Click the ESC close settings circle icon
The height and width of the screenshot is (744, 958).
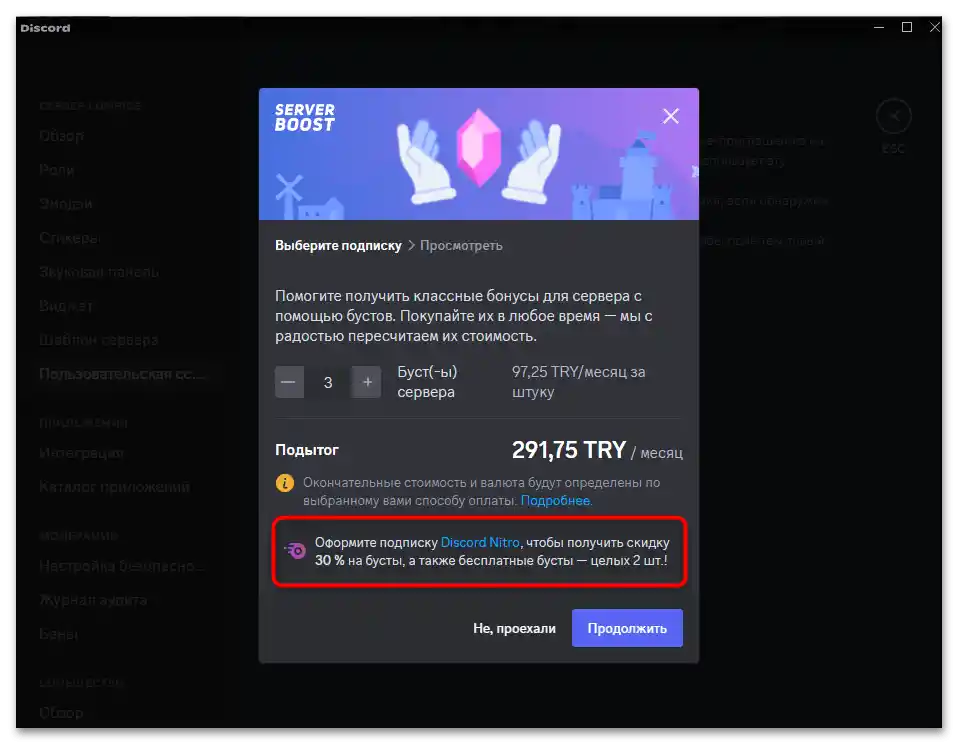click(x=893, y=116)
